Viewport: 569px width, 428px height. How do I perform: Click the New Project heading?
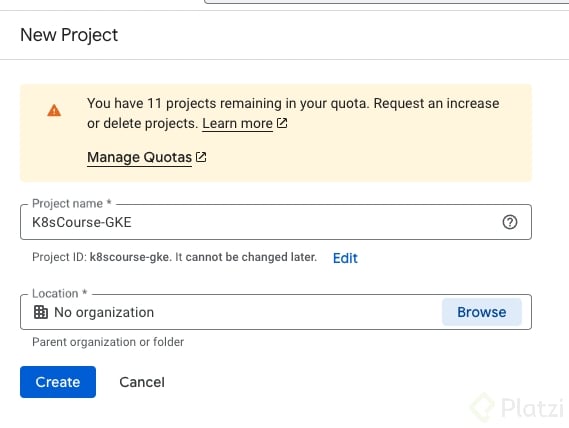(69, 35)
